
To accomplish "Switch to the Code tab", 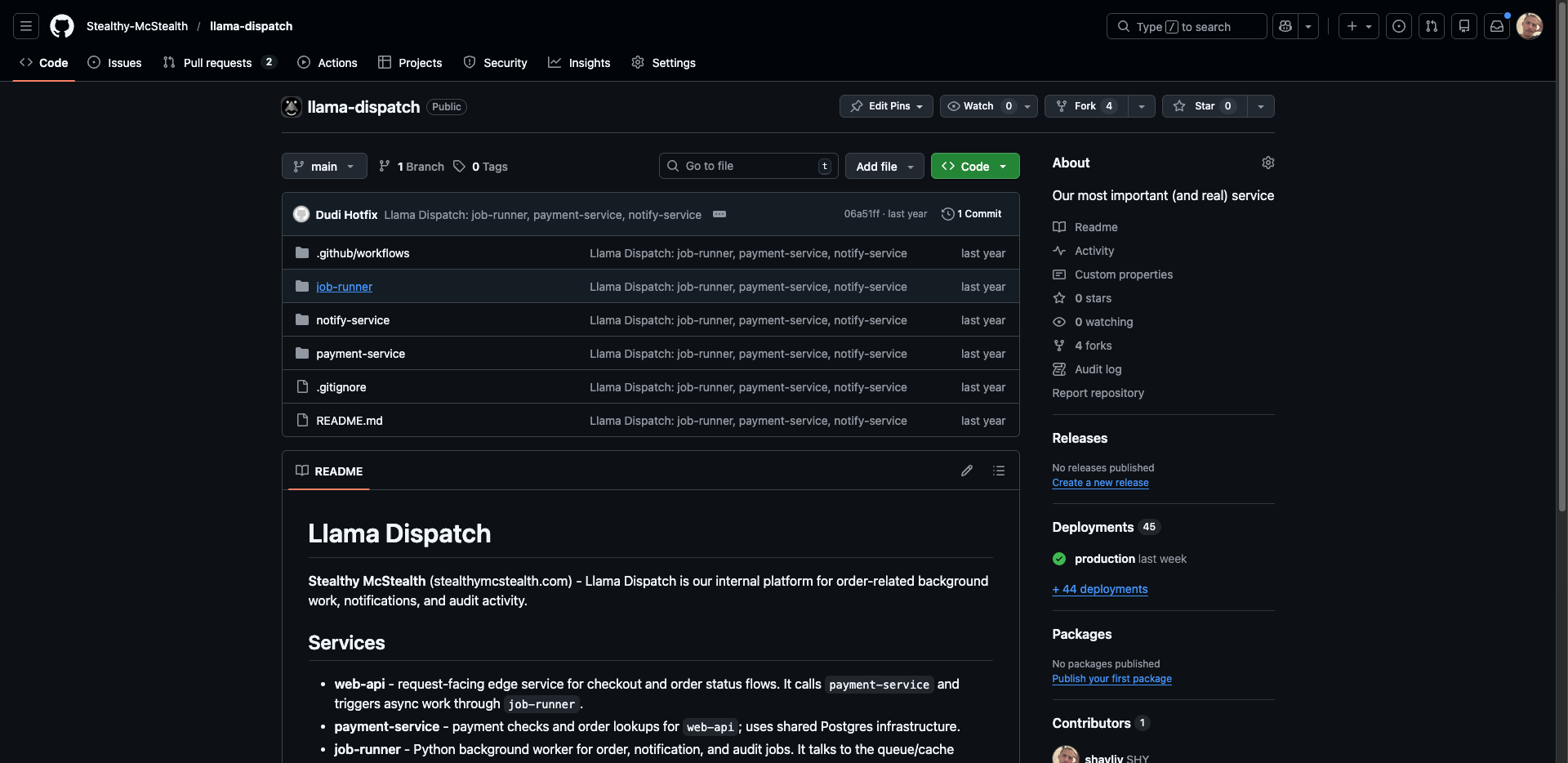I will (44, 63).
